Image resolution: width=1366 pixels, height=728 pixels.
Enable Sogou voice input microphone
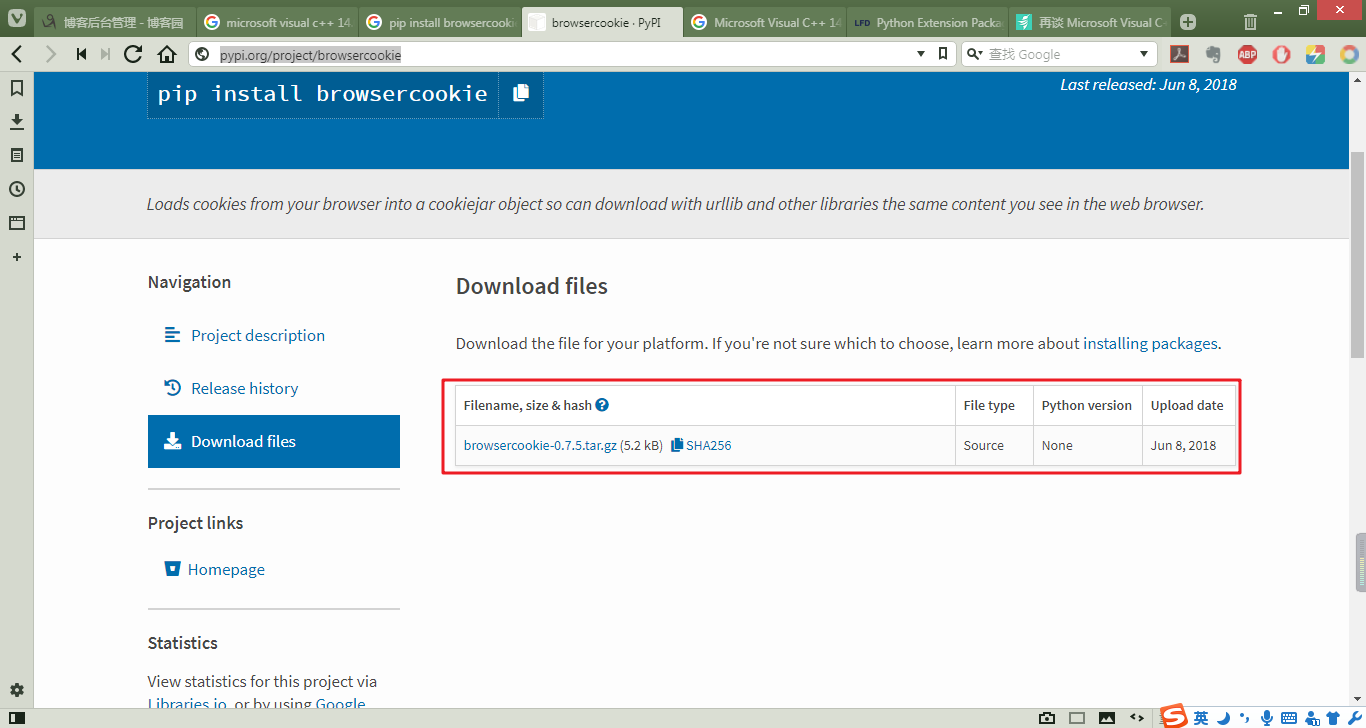1267,717
